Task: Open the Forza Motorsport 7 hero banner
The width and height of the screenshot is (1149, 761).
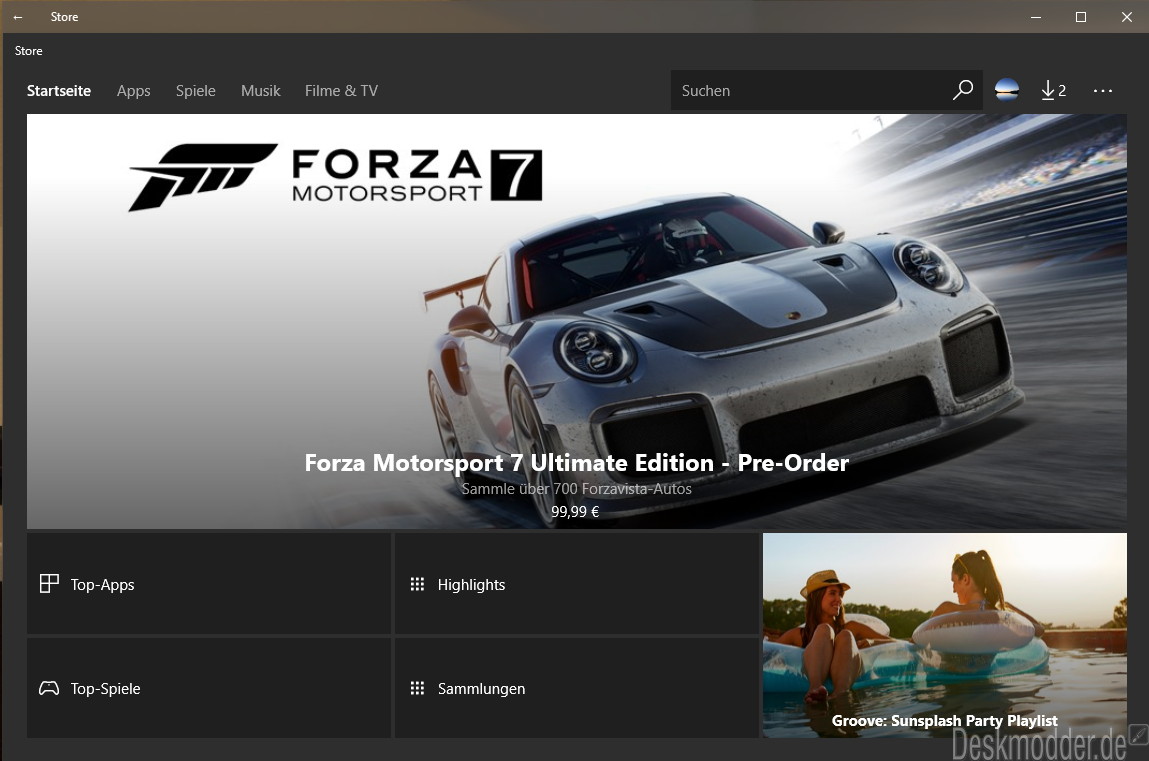Action: click(577, 321)
